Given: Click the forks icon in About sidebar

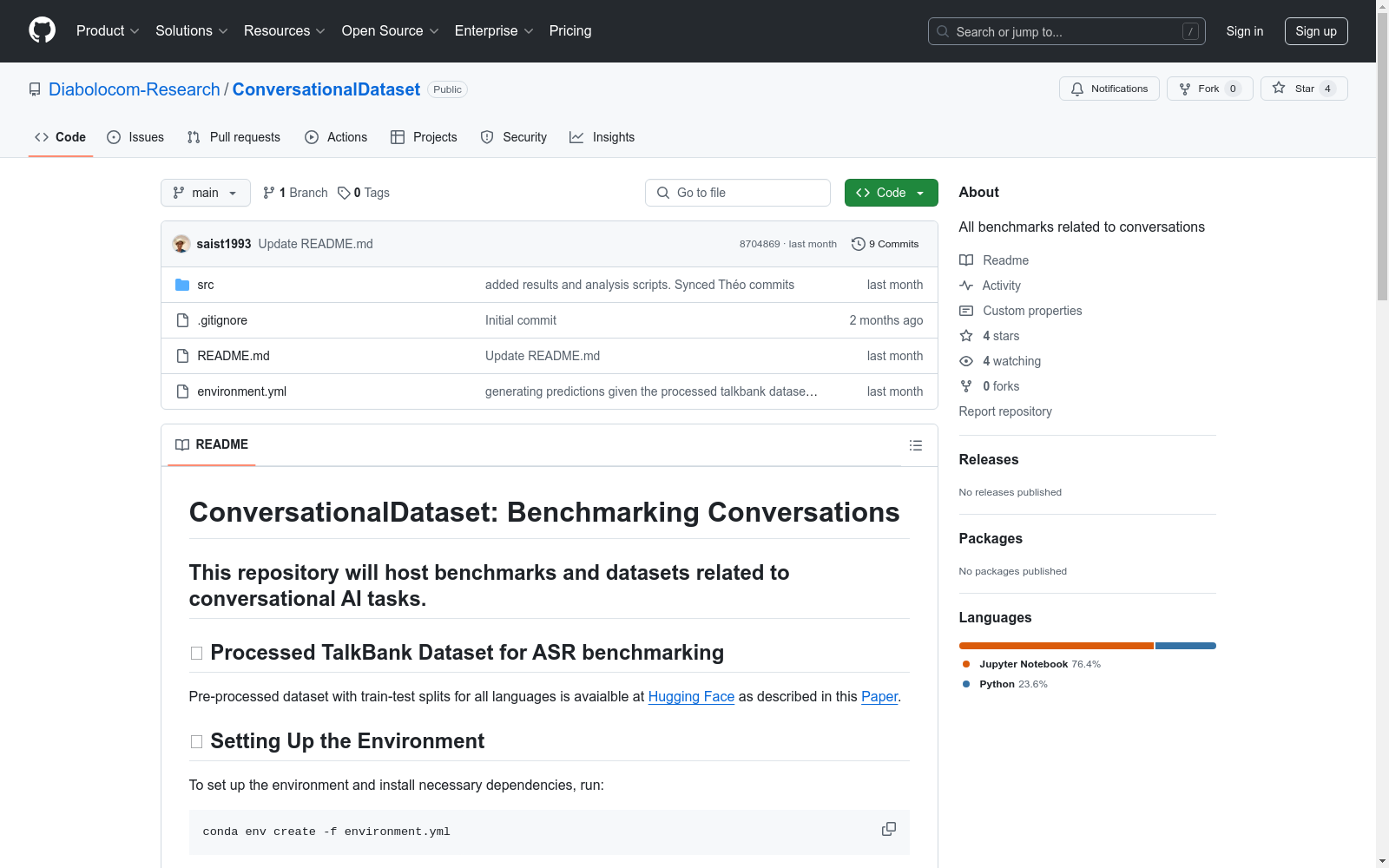Looking at the screenshot, I should [x=966, y=386].
